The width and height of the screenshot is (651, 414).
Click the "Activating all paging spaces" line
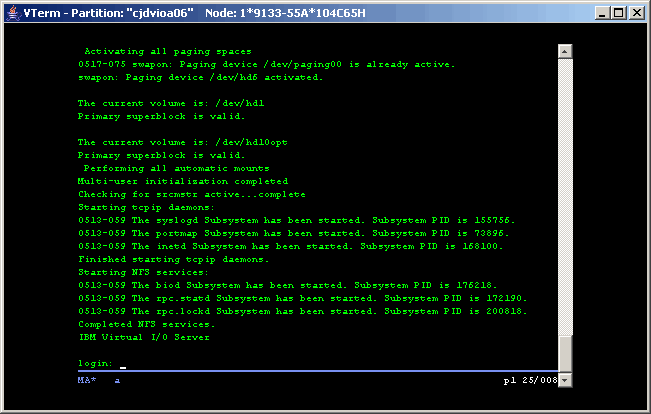[167, 51]
